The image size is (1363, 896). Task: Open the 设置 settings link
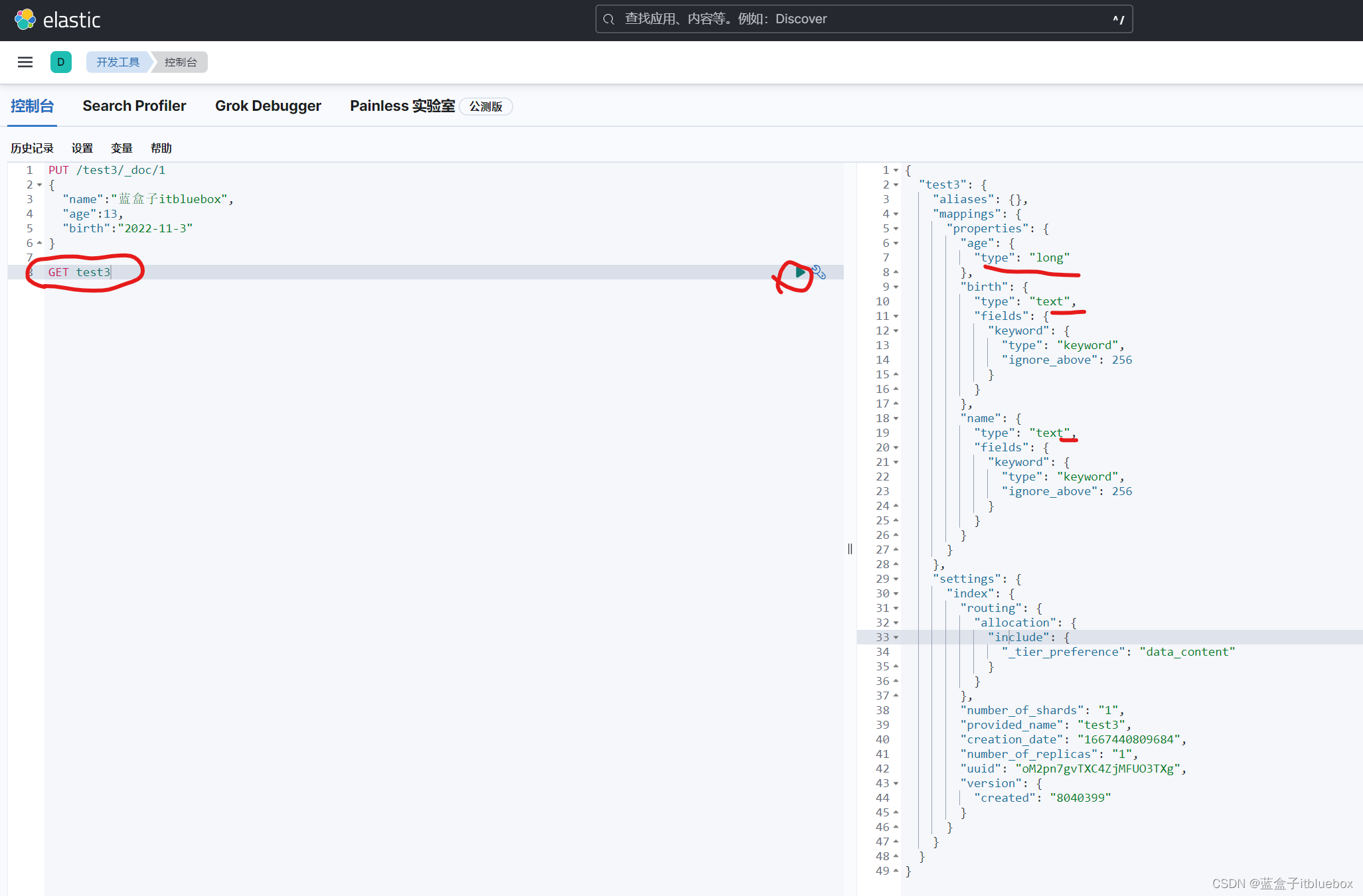coord(82,148)
